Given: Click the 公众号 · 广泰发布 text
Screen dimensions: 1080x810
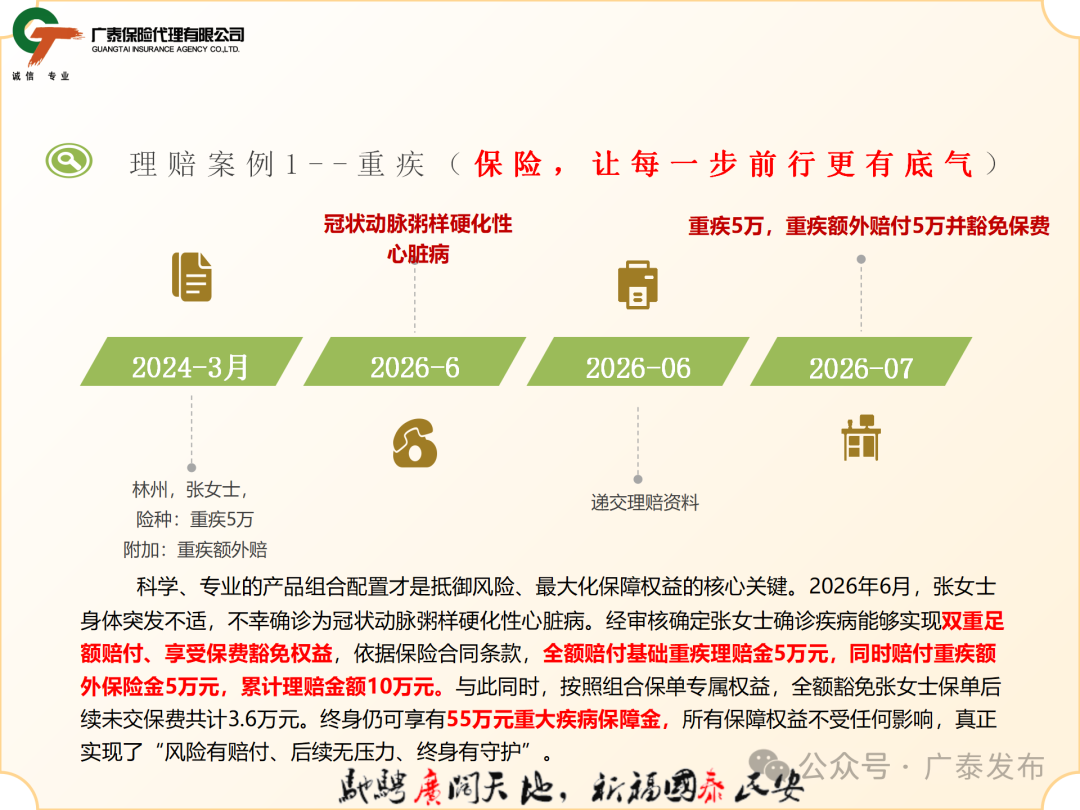Looking at the screenshot, I should tap(922, 767).
